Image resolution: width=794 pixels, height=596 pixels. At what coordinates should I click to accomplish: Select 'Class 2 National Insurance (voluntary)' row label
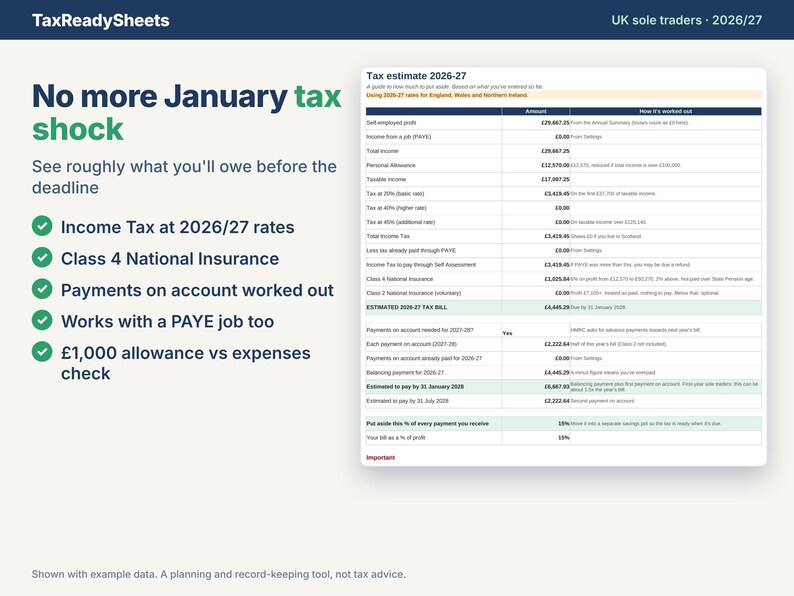click(x=414, y=293)
